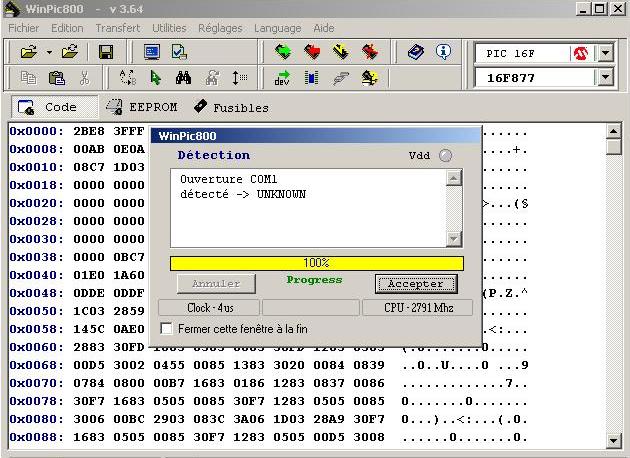Click the A-to-B replace icon

(x=128, y=78)
